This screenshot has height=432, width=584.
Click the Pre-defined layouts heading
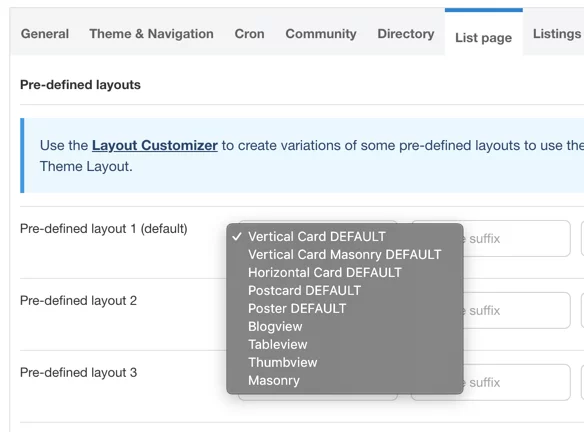(80, 85)
